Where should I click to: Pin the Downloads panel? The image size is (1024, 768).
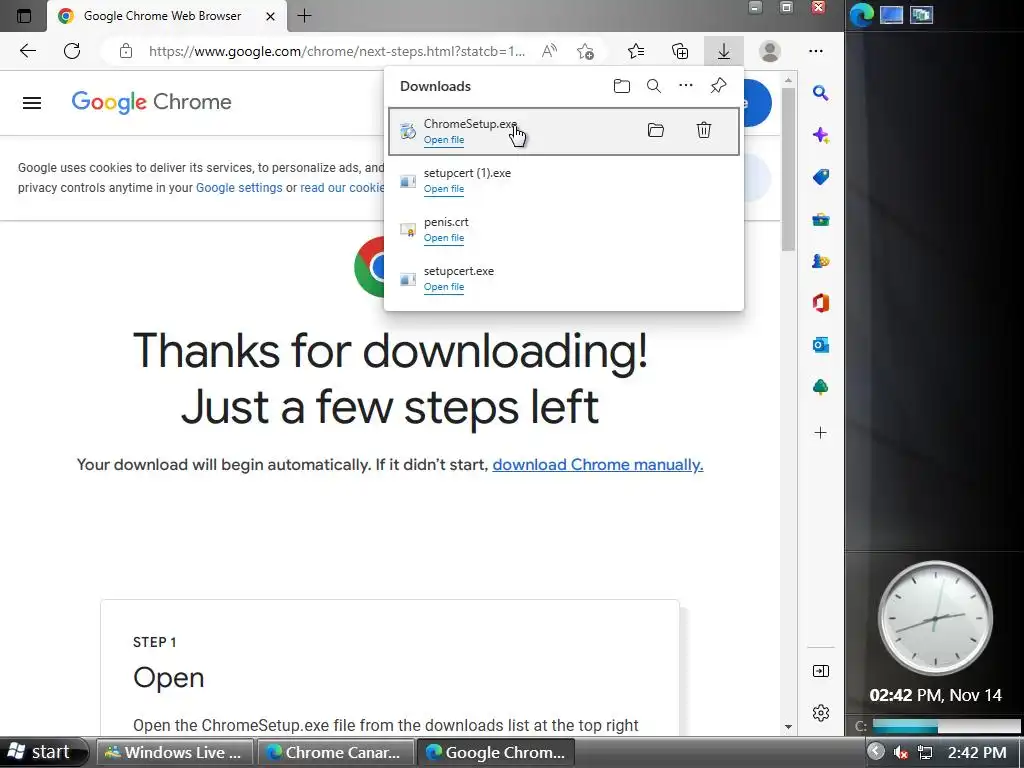[x=718, y=86]
